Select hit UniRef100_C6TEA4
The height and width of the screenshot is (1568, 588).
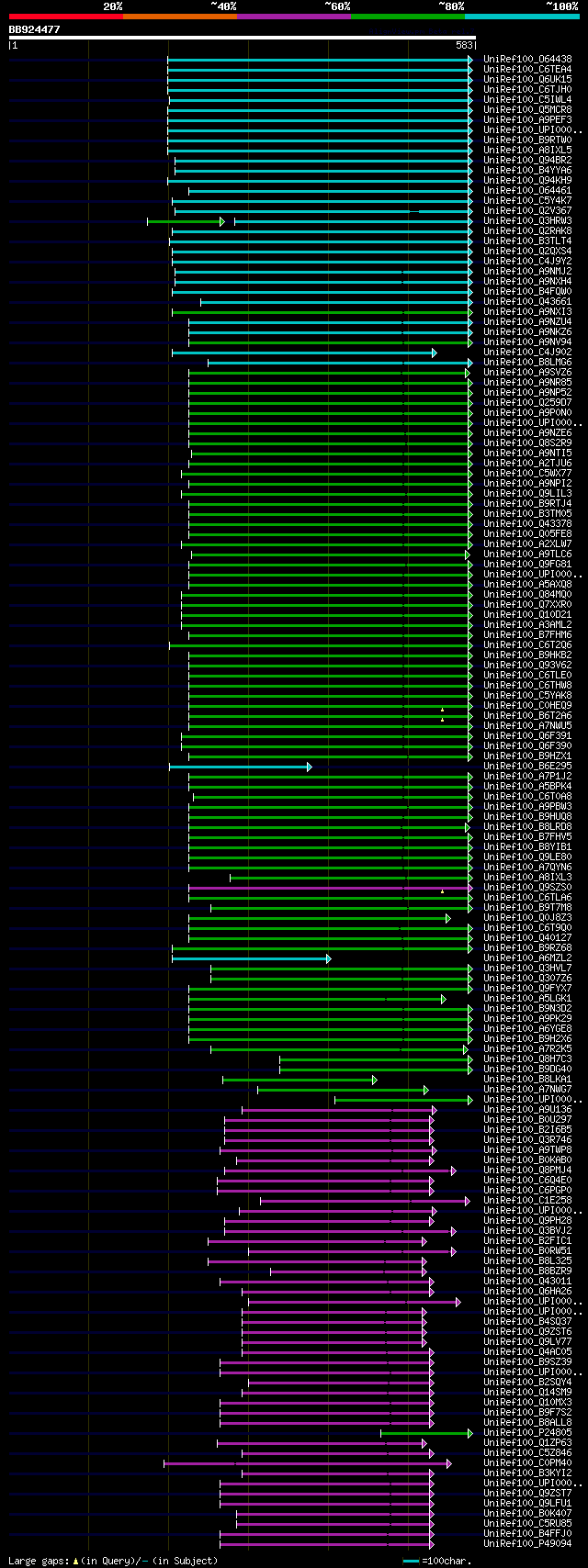(x=527, y=69)
